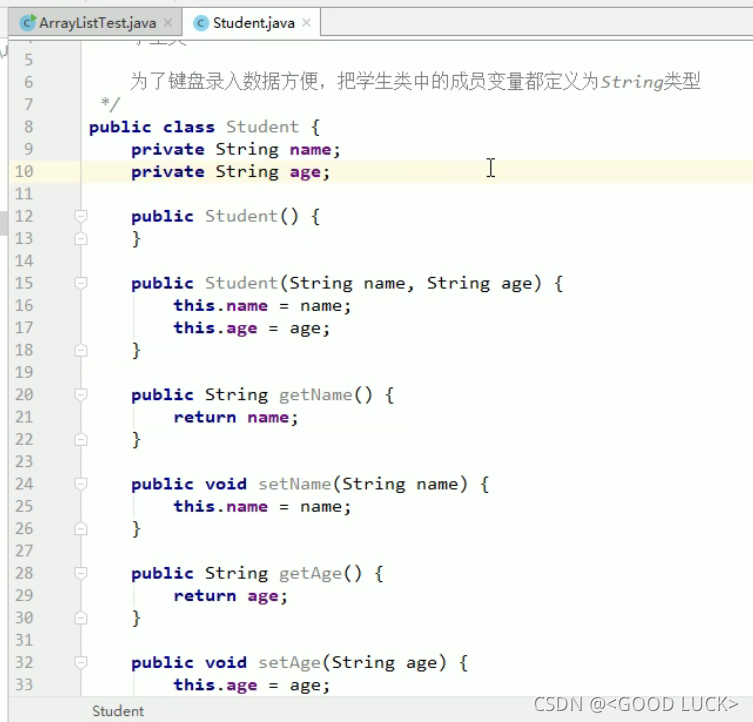Image resolution: width=753 pixels, height=722 pixels.
Task: Click 'String' type on line 10
Action: tap(247, 171)
